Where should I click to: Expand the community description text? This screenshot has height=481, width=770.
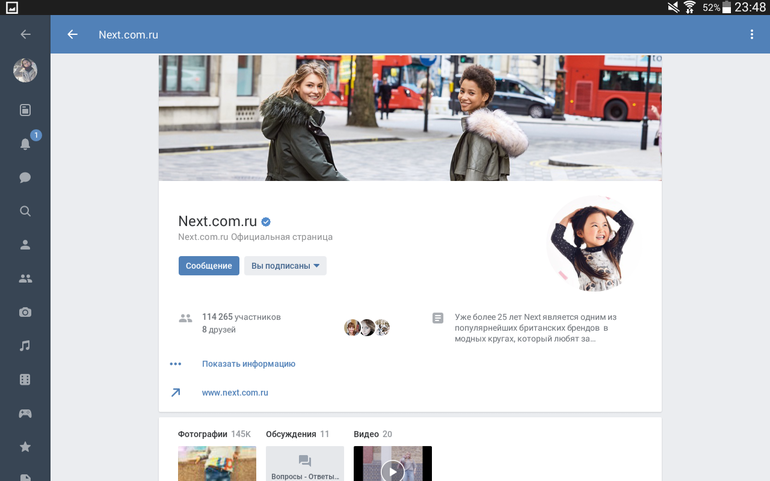pos(535,328)
